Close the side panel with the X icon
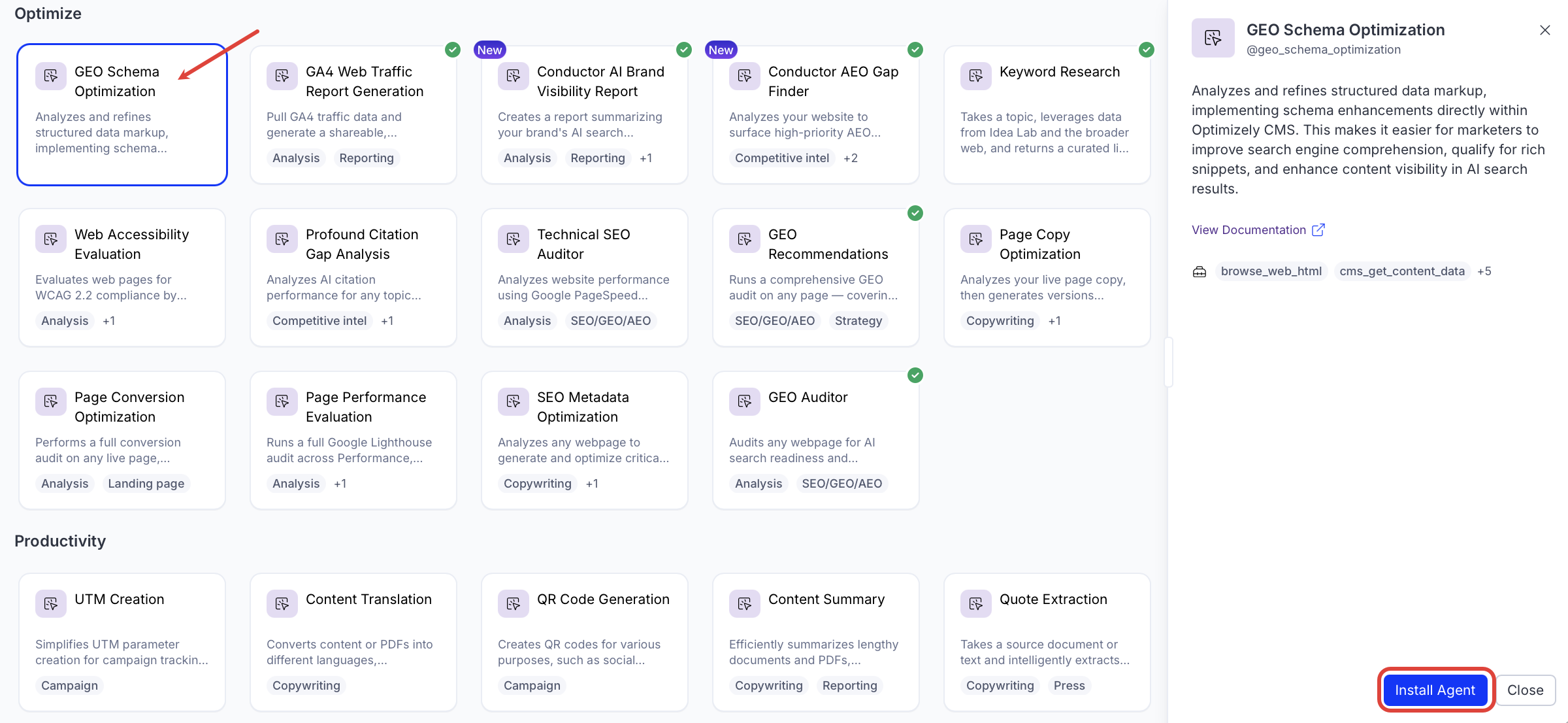 [1544, 30]
